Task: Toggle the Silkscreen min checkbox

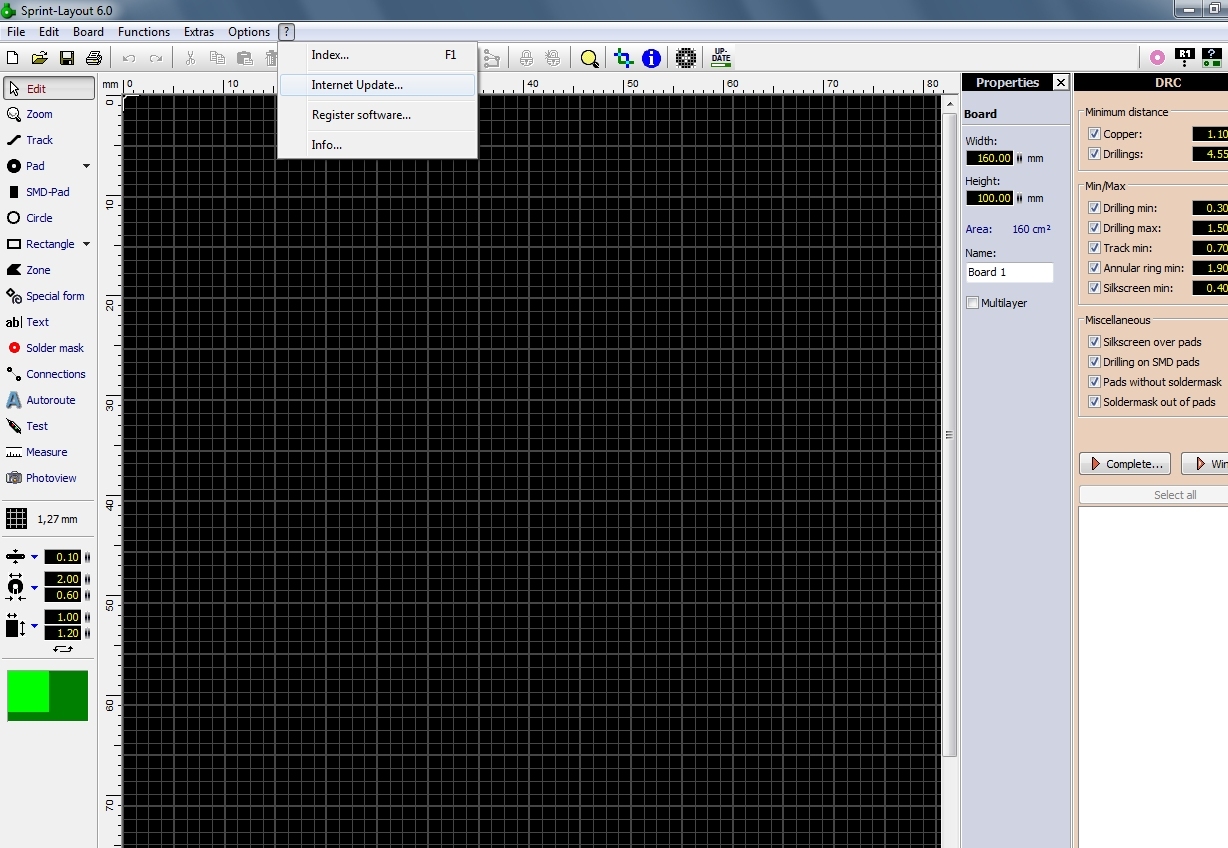Action: point(1094,288)
